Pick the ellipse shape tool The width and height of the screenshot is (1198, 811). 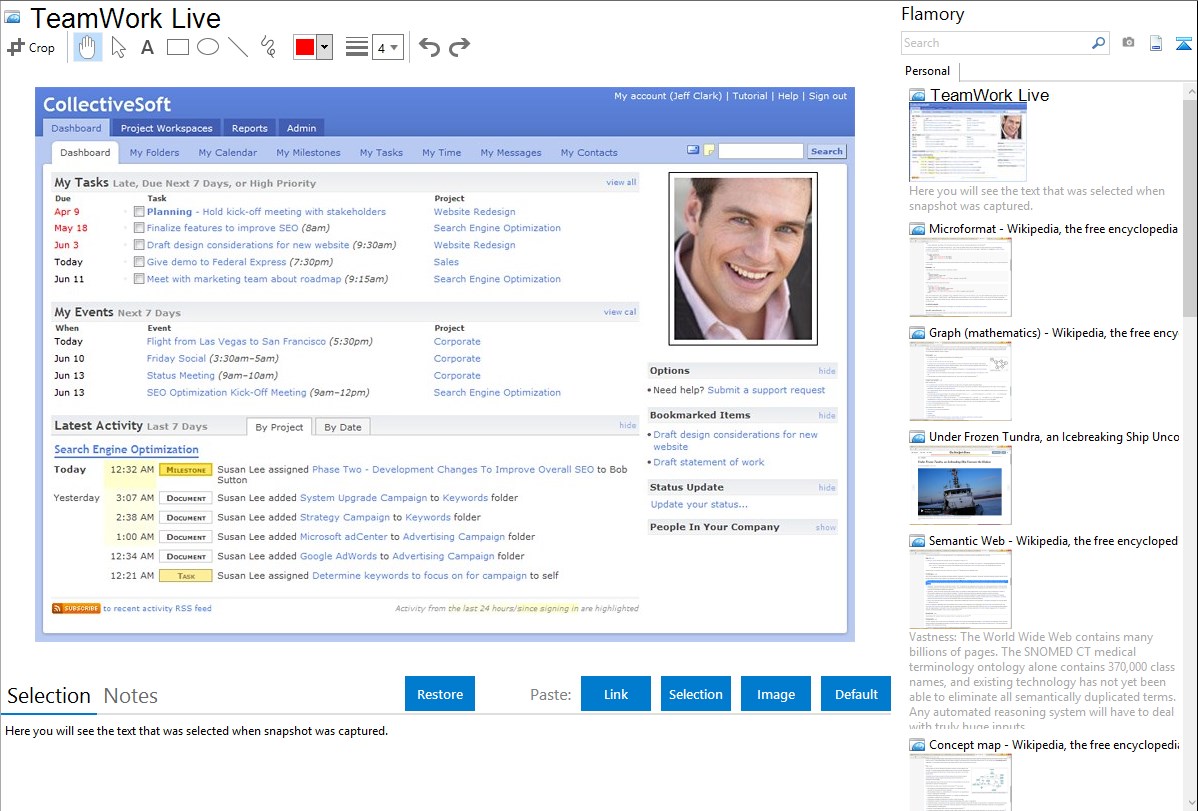point(207,47)
